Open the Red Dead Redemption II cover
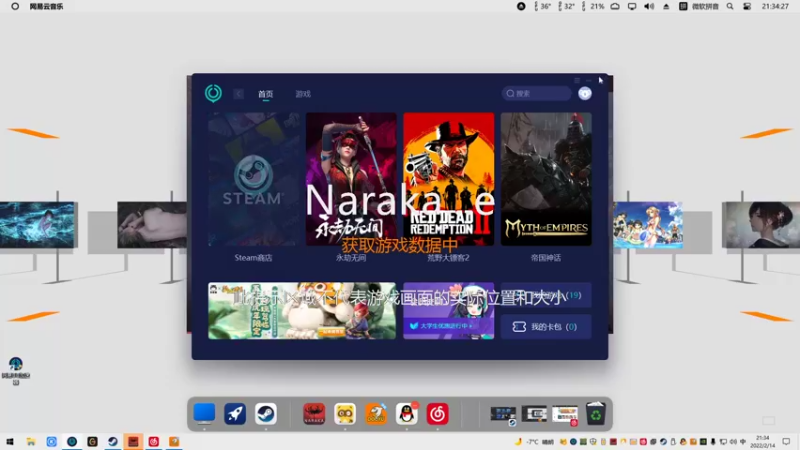Viewport: 800px width, 450px height. 448,179
